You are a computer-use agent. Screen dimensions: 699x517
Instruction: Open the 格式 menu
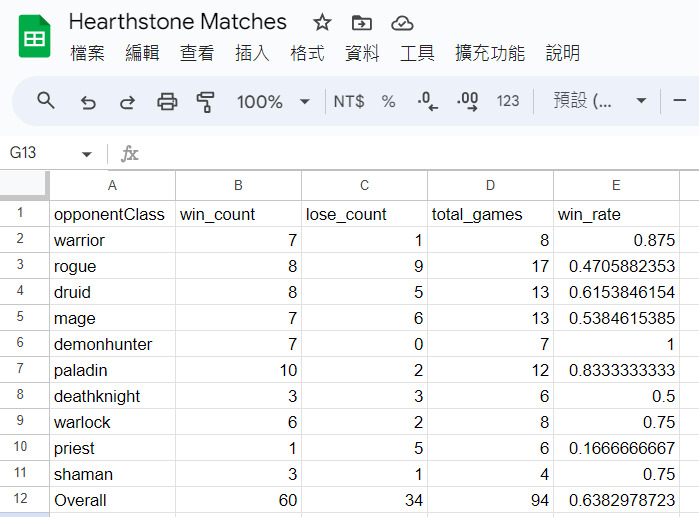pos(307,53)
